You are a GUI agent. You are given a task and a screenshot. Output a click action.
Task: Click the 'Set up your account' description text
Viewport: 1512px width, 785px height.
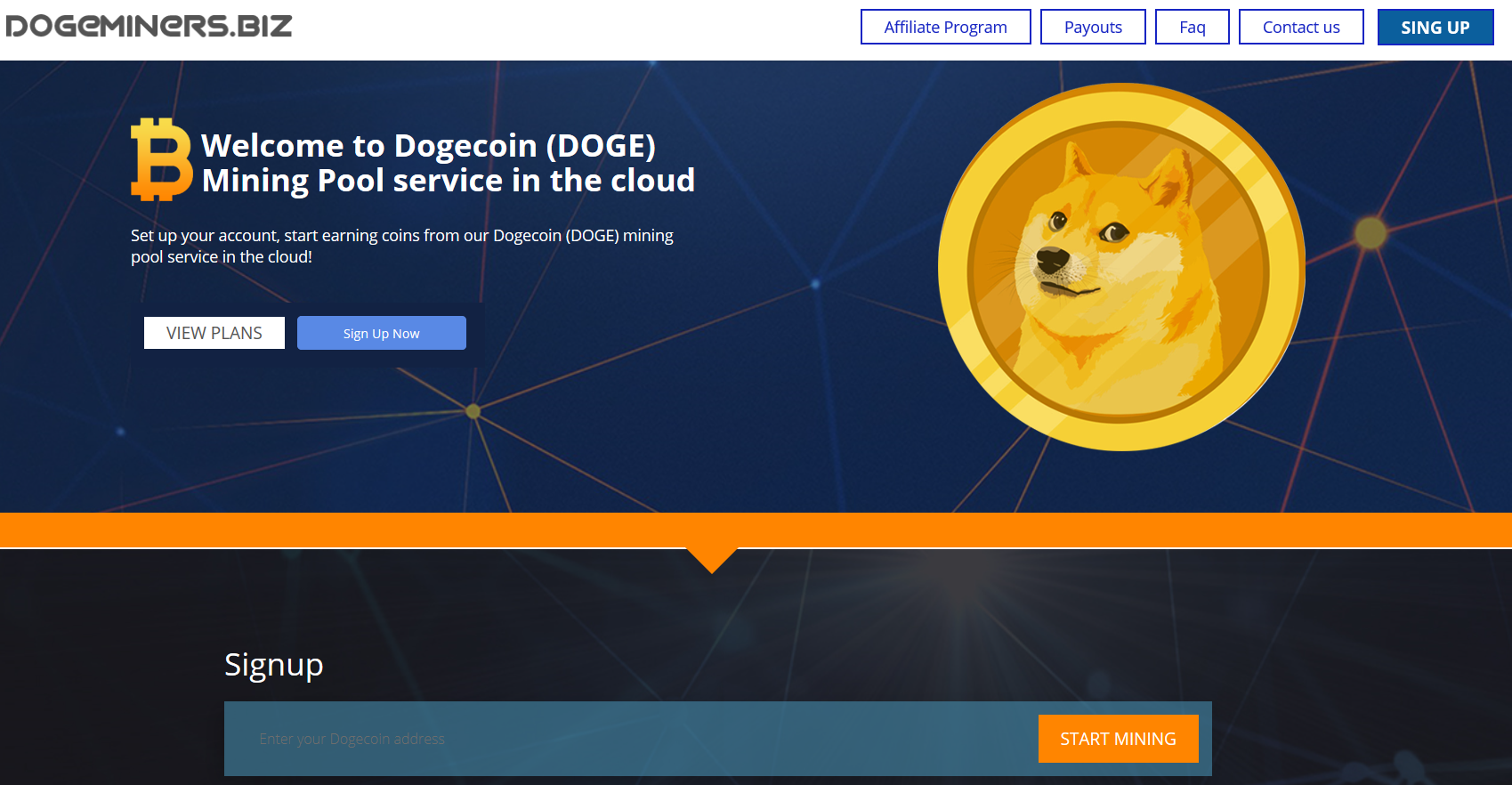pos(402,246)
